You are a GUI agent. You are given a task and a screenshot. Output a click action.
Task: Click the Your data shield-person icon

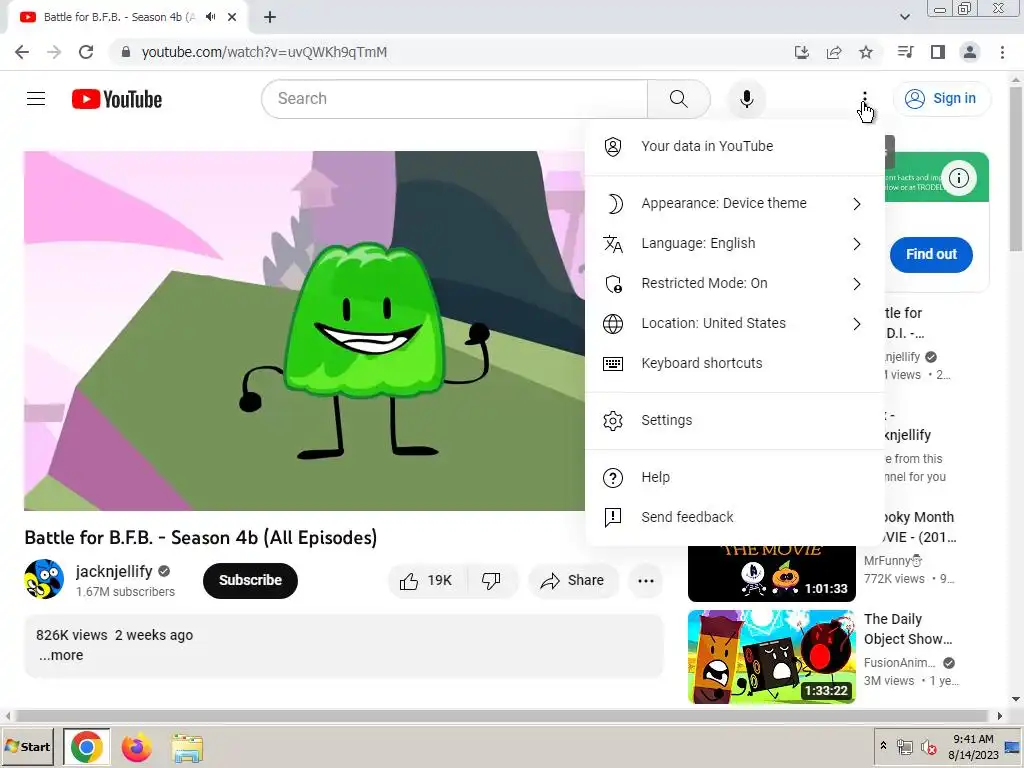tap(613, 146)
